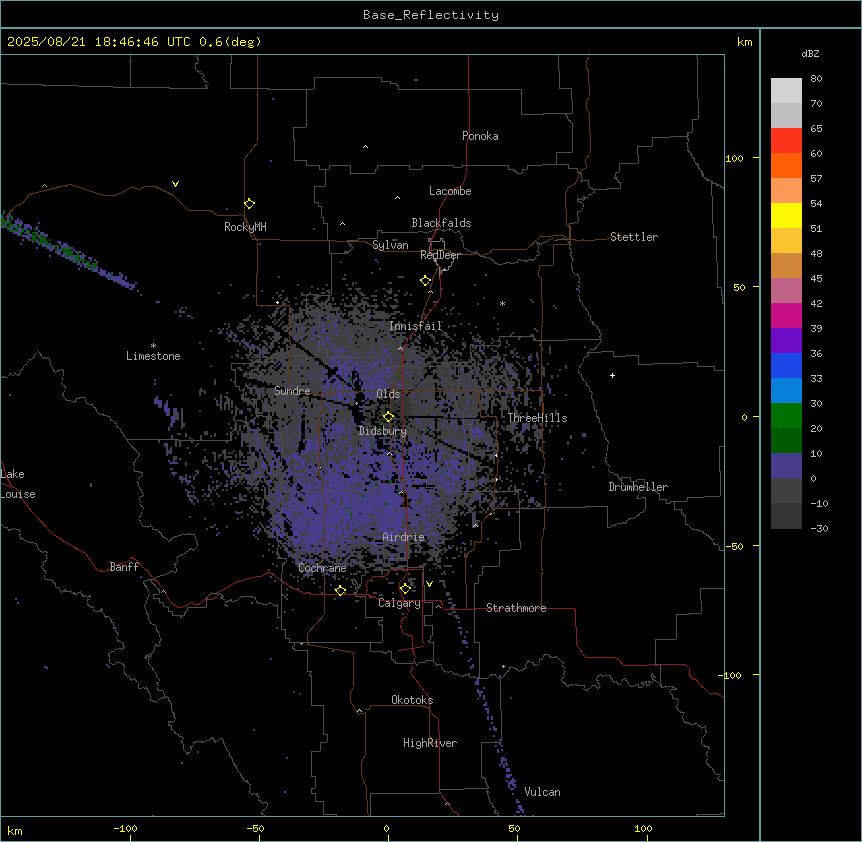Click the Ponoka city label

[480, 136]
